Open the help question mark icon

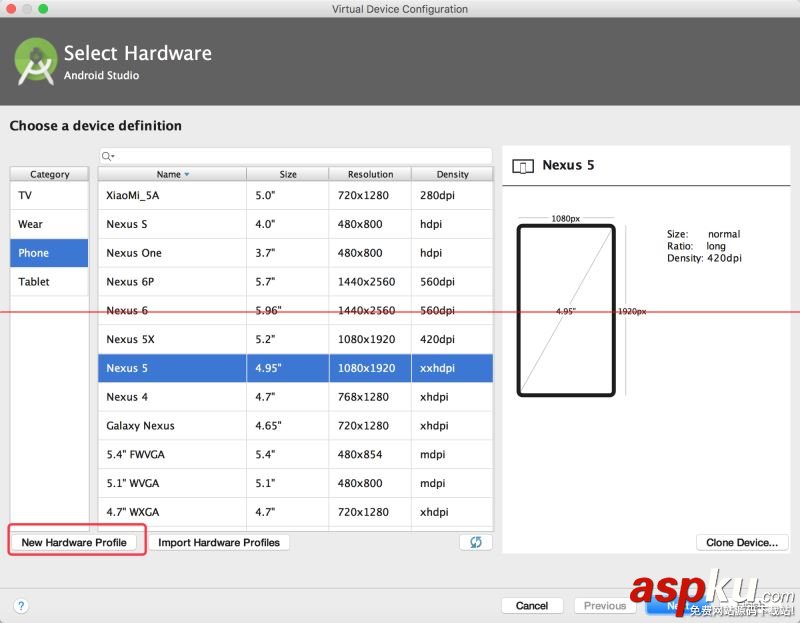point(21,606)
